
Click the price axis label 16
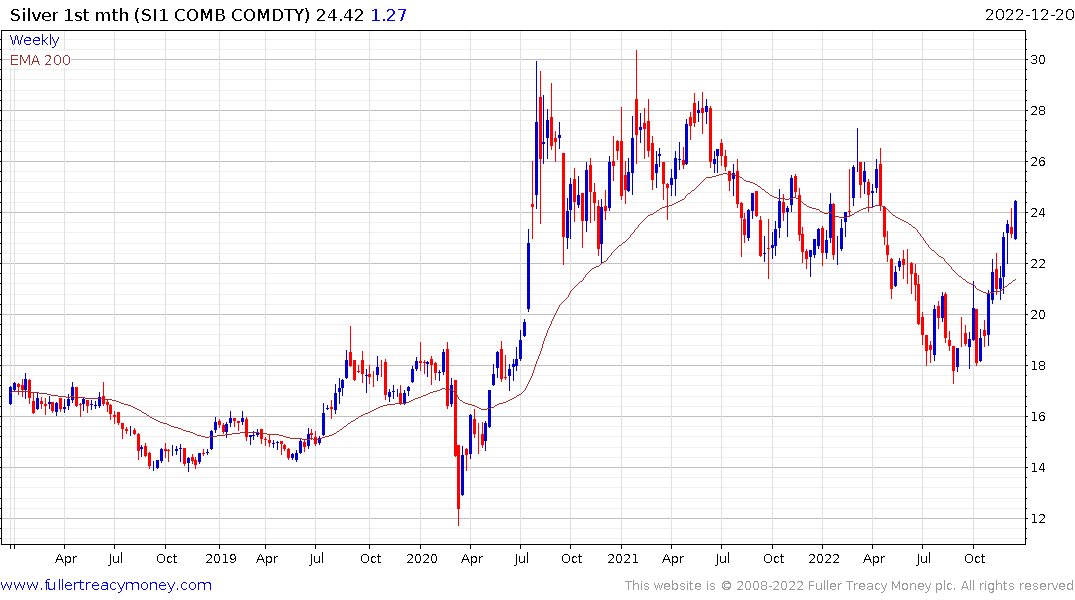(x=1037, y=417)
